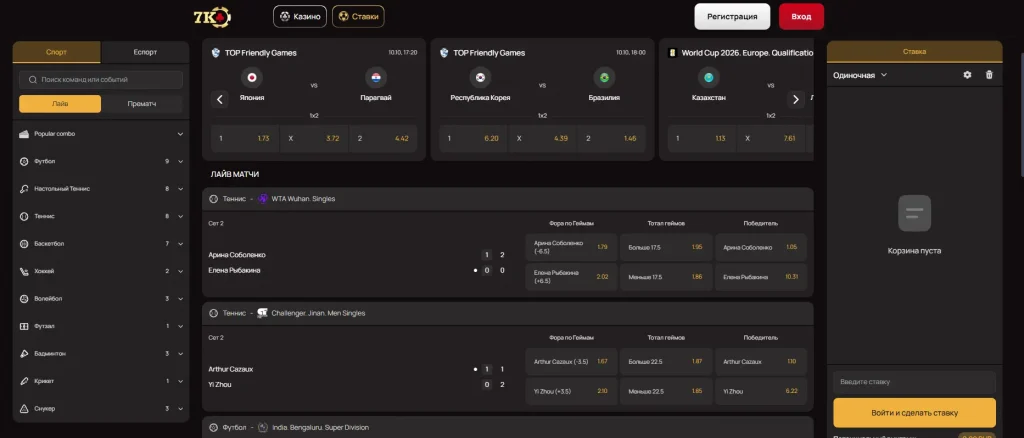This screenshot has width=1024, height=438.
Task: Click the Brazil team emblem icon
Action: [x=604, y=77]
